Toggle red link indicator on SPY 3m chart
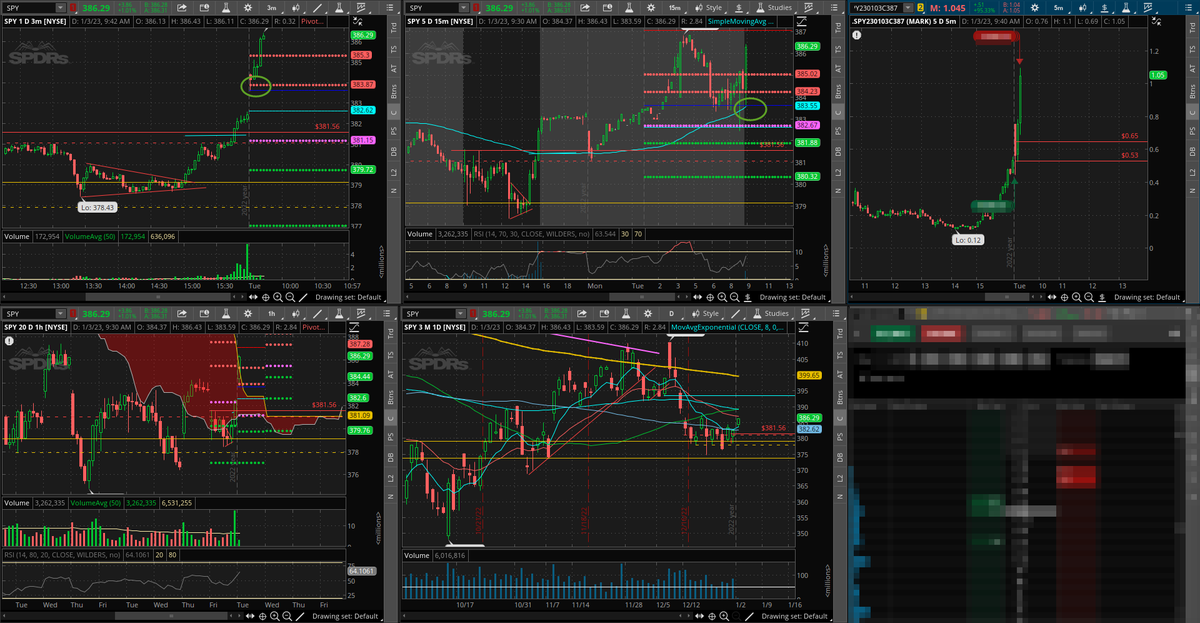1200x623 pixels. click(72, 7)
